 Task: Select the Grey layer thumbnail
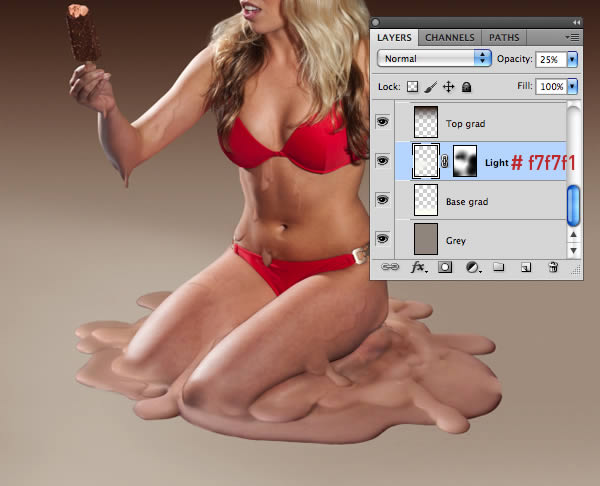(426, 239)
